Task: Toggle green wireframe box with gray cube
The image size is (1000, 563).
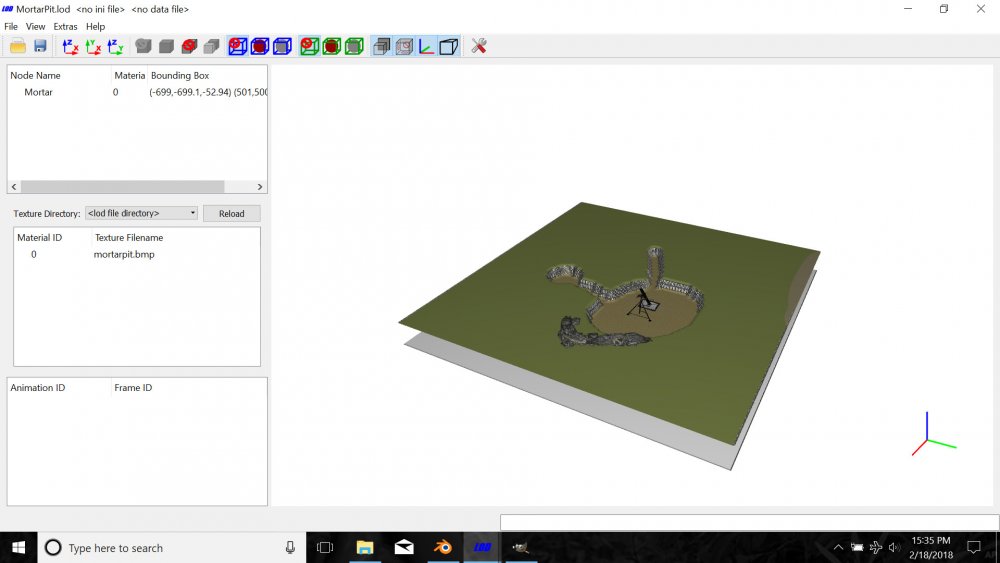Action: 354,46
